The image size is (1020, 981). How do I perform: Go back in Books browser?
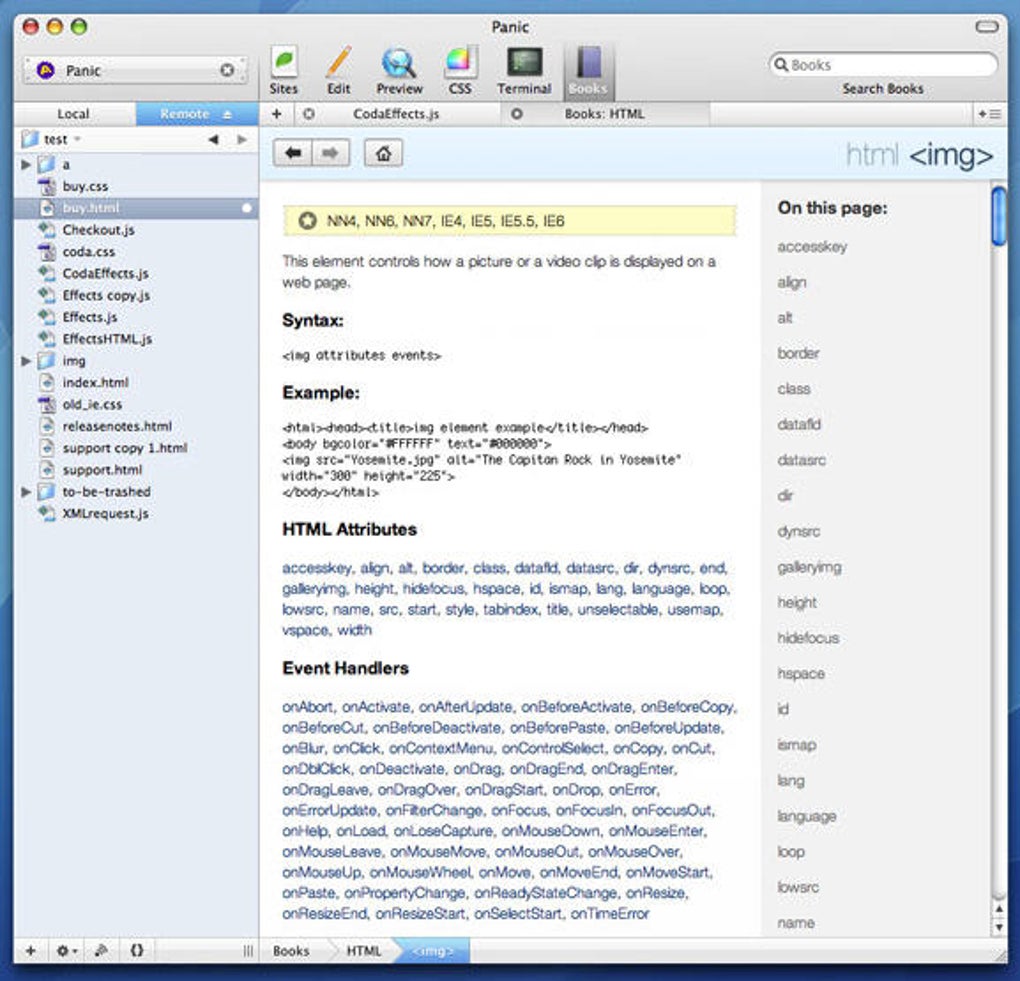pos(293,153)
